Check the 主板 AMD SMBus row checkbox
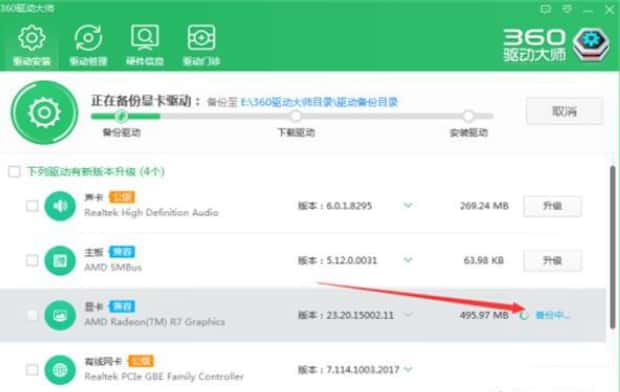The image size is (620, 392). click(32, 260)
